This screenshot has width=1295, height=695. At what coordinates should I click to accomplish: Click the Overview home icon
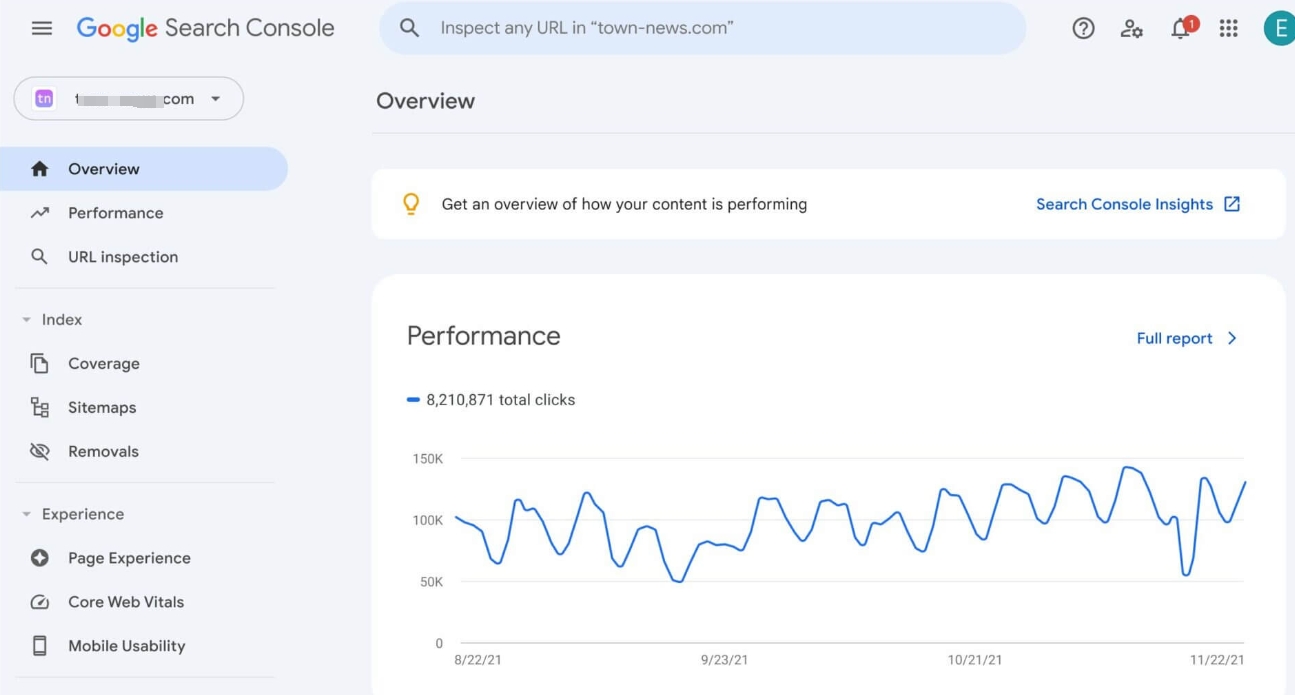[40, 169]
